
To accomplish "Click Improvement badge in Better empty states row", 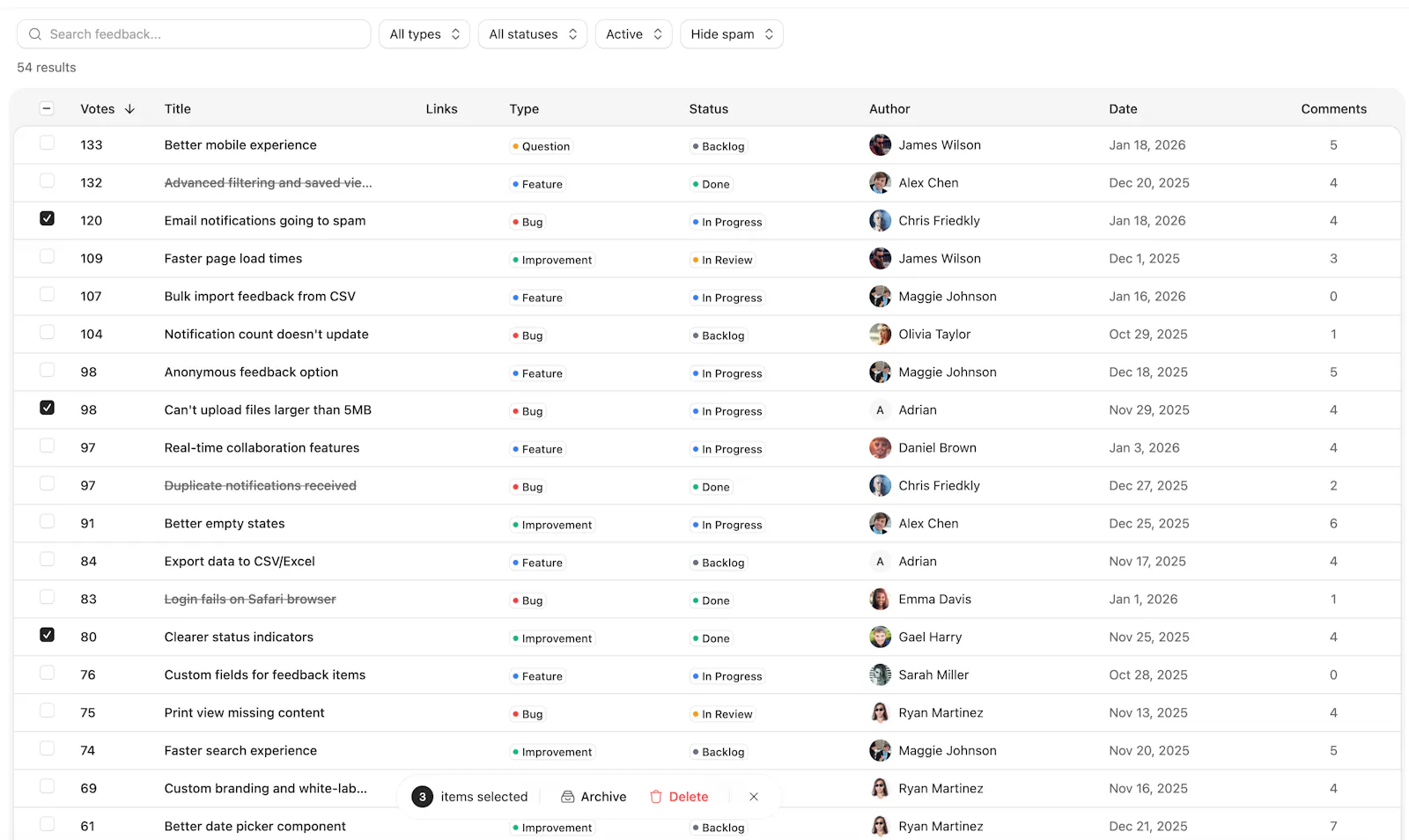I will (x=552, y=525).
